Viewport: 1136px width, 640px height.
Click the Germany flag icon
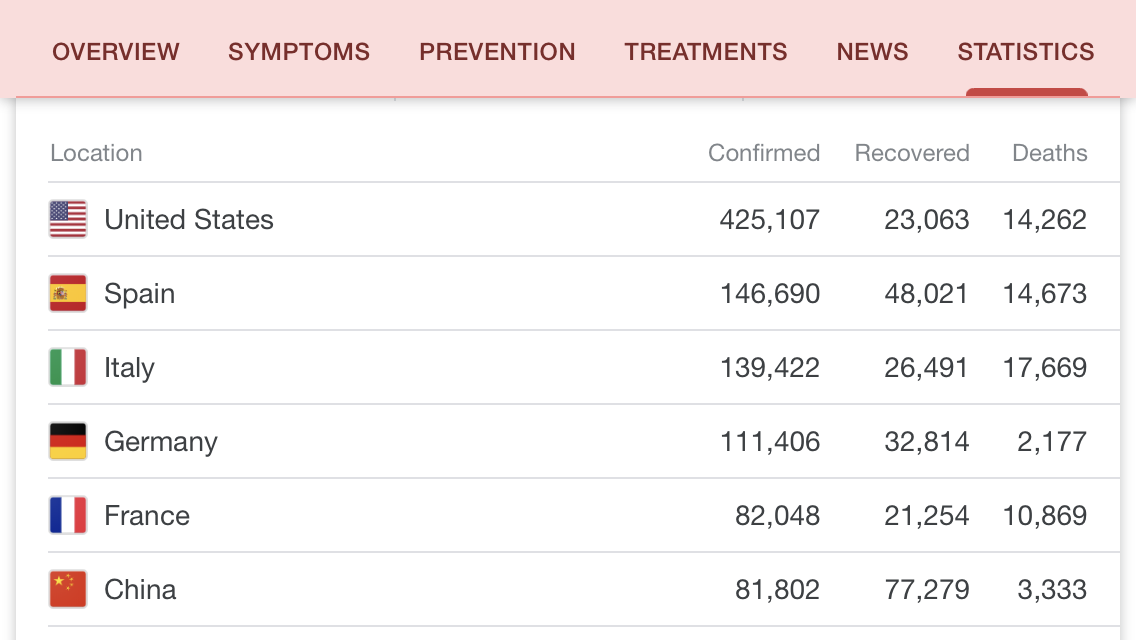coord(68,441)
